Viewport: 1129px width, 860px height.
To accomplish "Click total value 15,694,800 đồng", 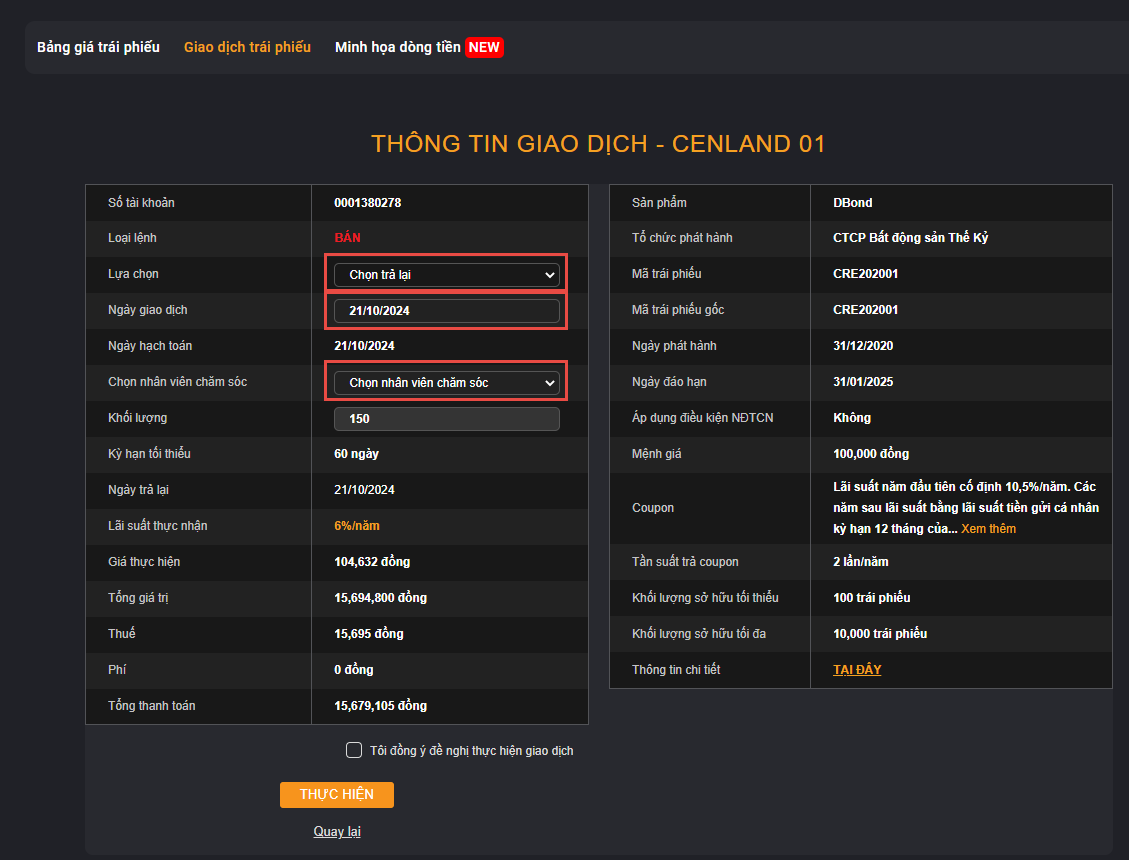I will 380,598.
